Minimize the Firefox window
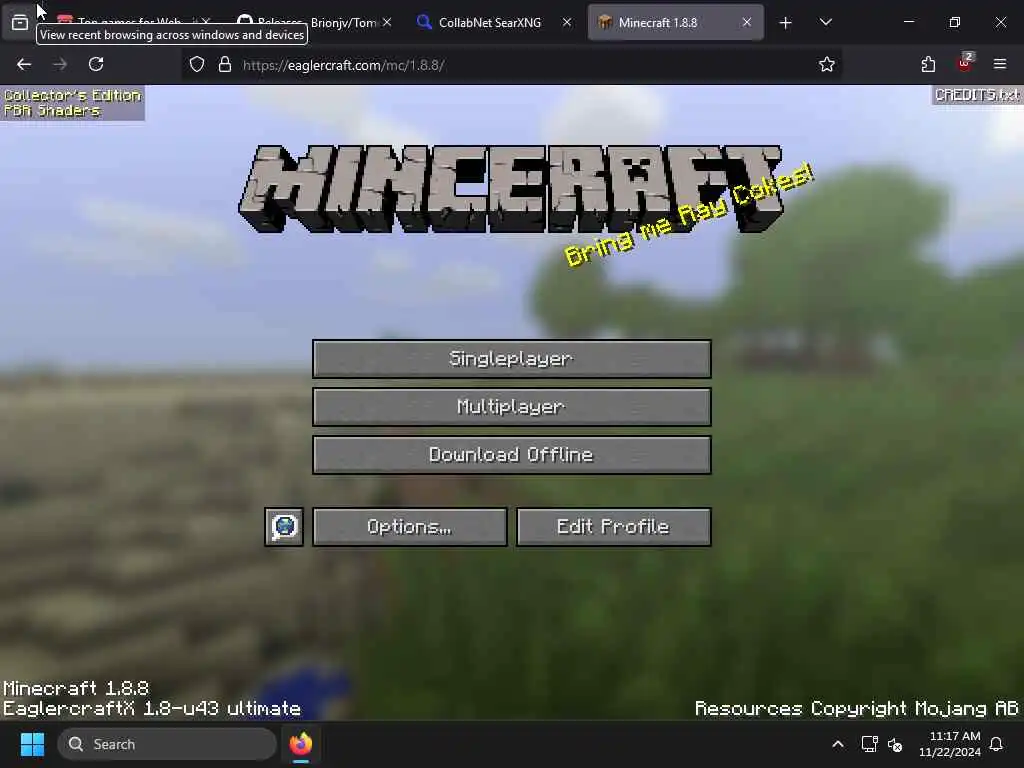Image resolution: width=1024 pixels, height=768 pixels. [908, 22]
